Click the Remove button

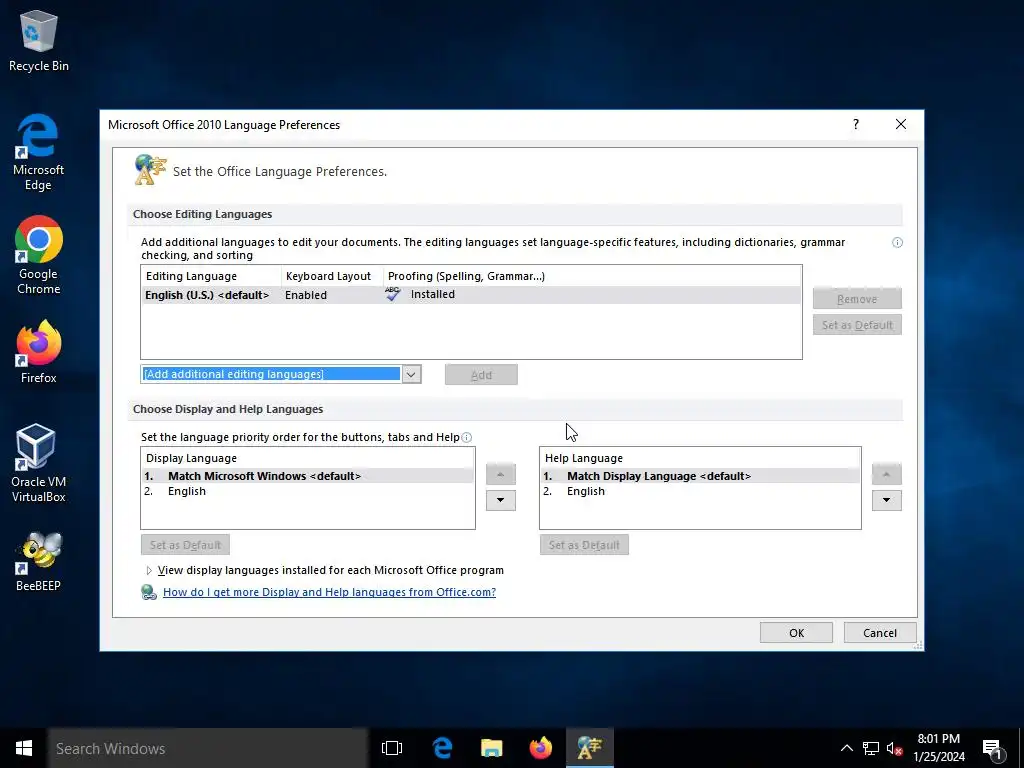point(857,298)
